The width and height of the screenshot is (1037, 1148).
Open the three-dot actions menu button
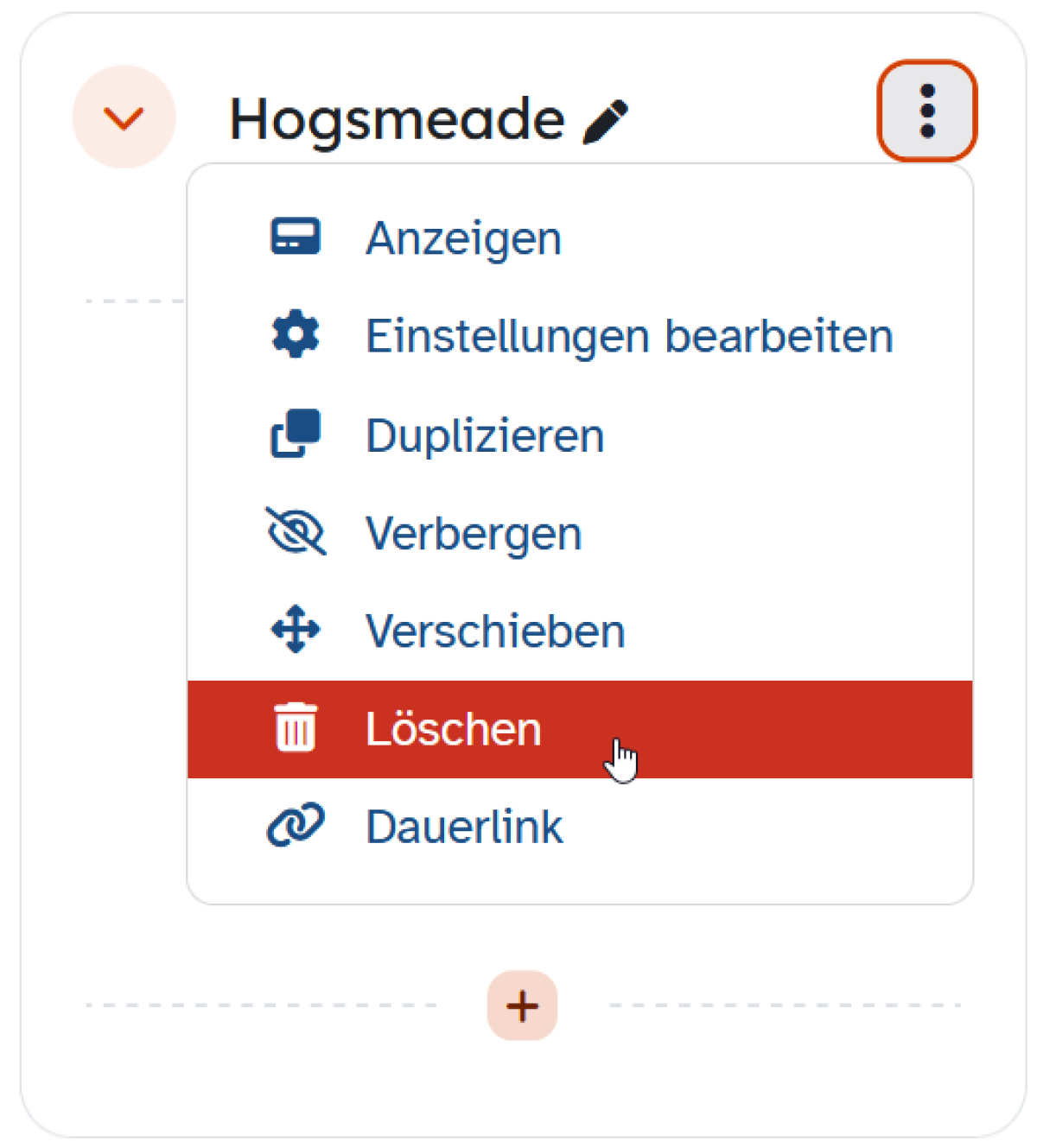tap(927, 111)
